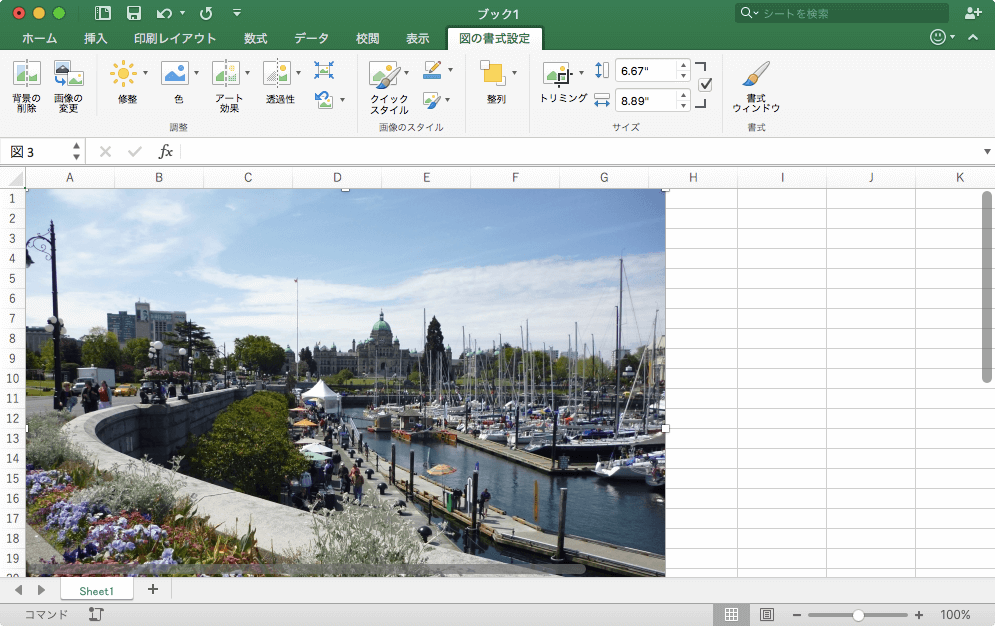The height and width of the screenshot is (626, 995).
Task: Click the 透過性 (transparency) icon
Action: coord(277,74)
